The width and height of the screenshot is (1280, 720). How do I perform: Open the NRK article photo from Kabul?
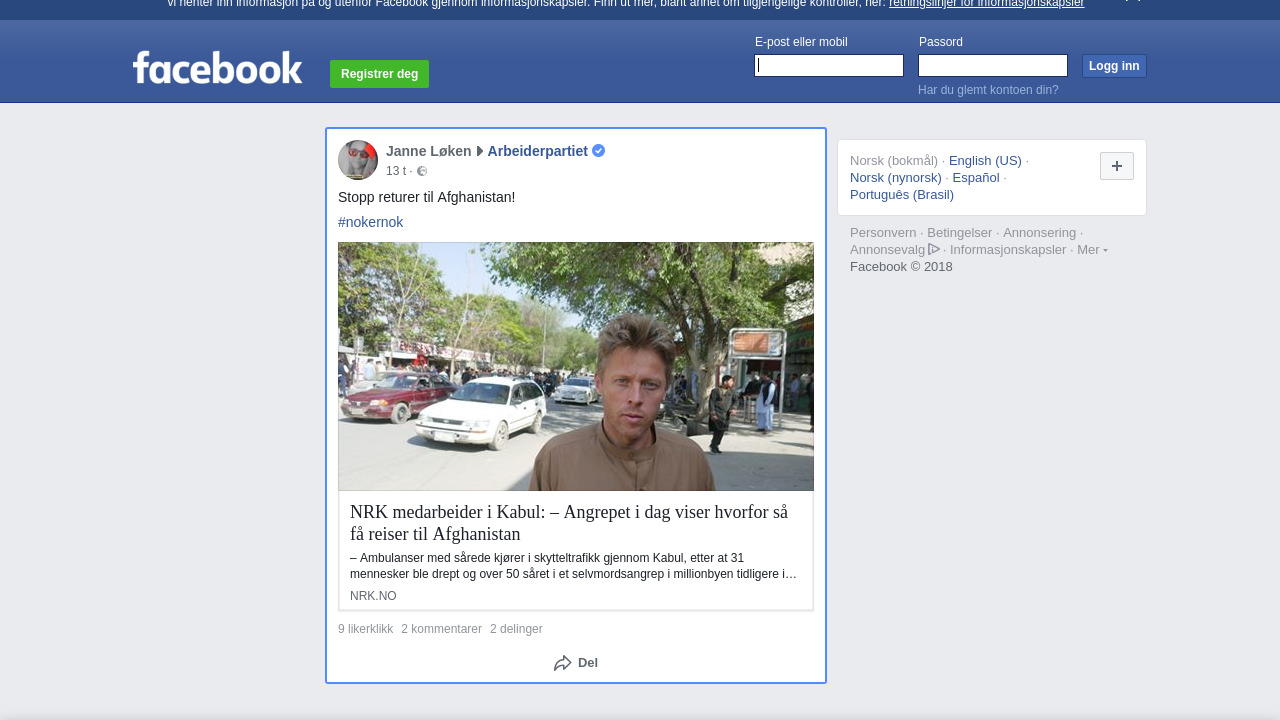click(x=576, y=366)
